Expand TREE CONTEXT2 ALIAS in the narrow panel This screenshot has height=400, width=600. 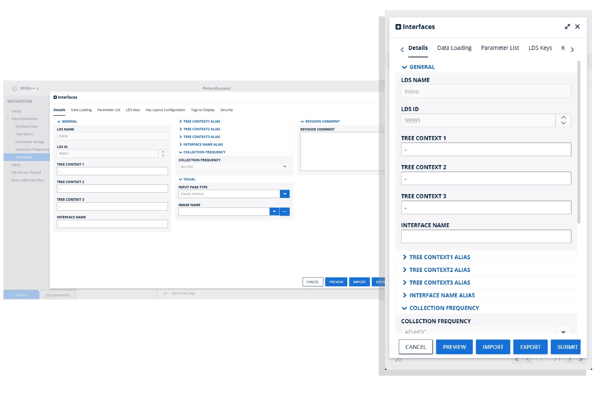pos(436,270)
